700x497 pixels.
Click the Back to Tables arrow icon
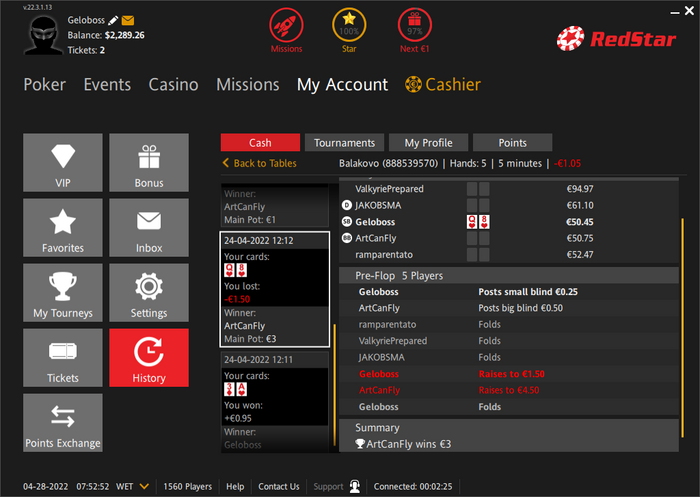click(x=226, y=163)
